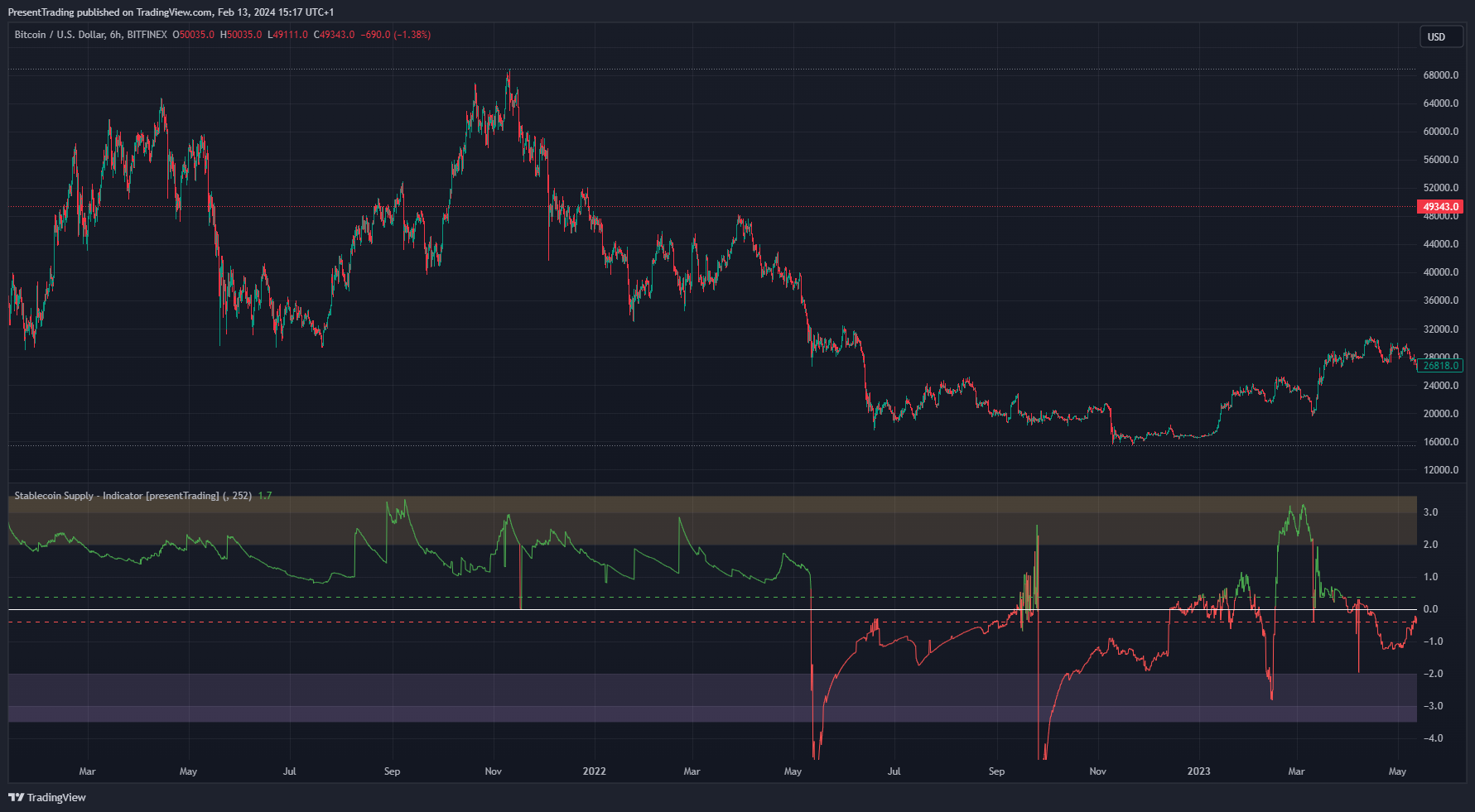Select the Bitcoin / U.S. Dollar symbol legend
1475x812 pixels.
coord(91,35)
